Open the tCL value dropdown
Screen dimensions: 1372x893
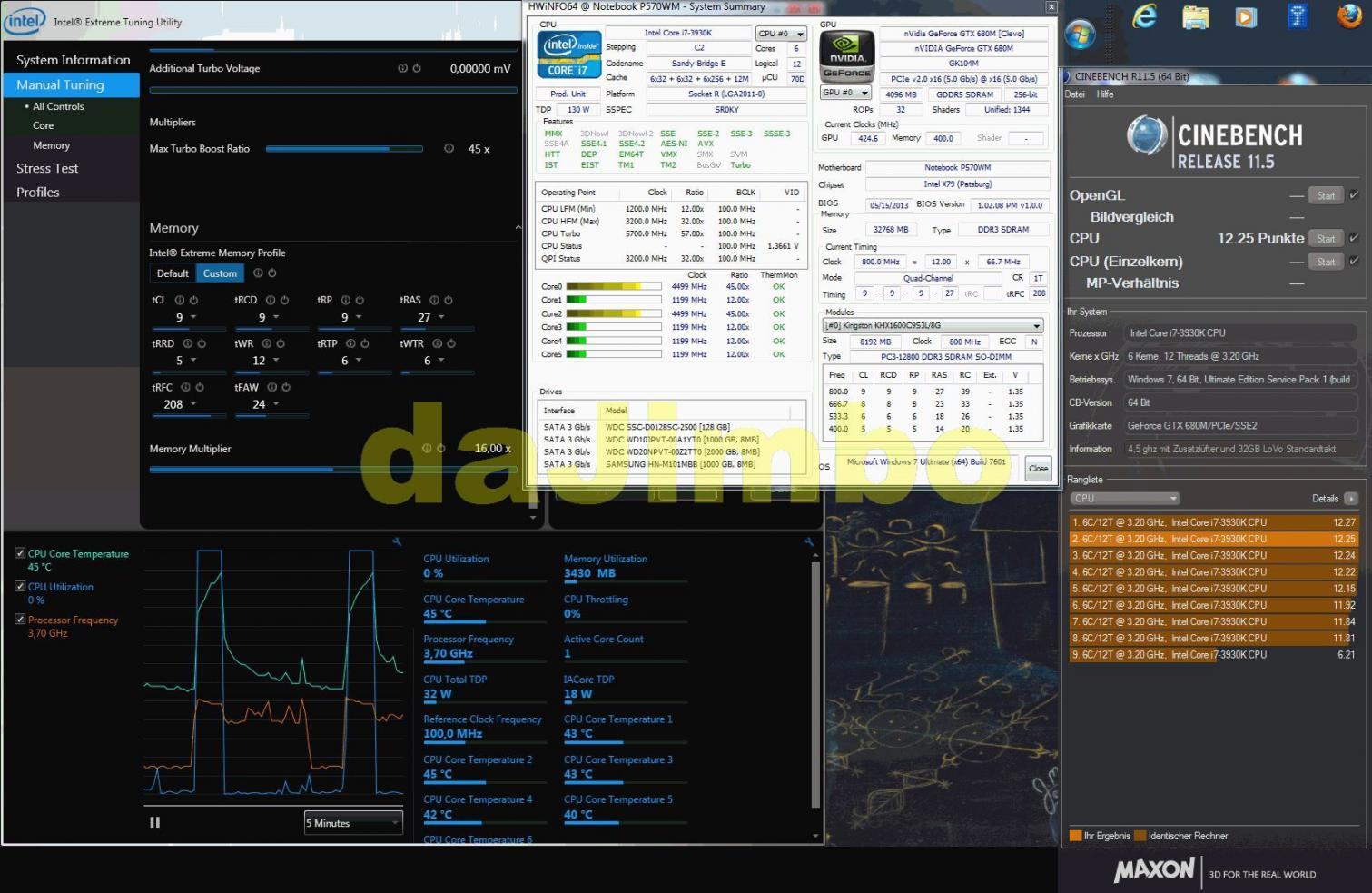[193, 318]
